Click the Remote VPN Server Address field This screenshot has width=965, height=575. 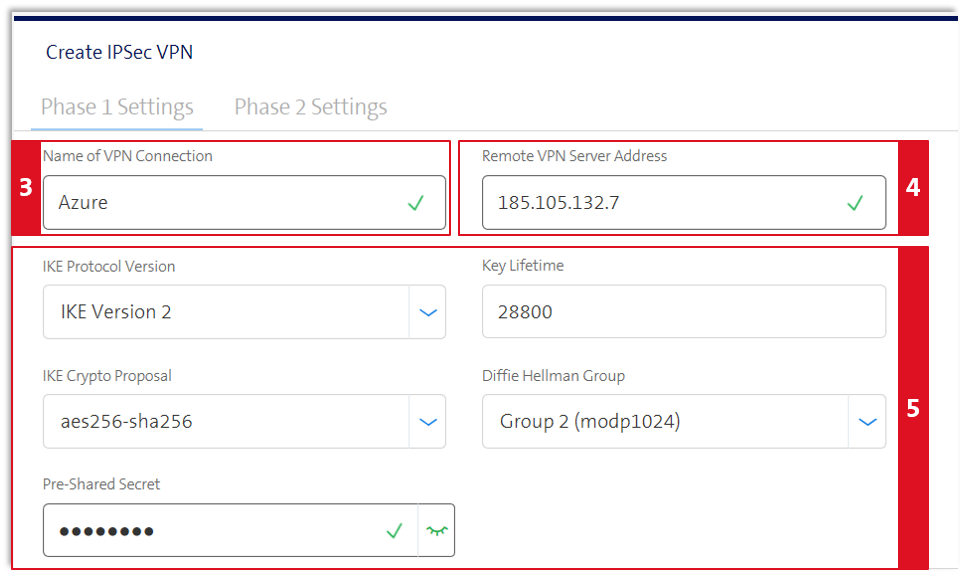tap(684, 203)
